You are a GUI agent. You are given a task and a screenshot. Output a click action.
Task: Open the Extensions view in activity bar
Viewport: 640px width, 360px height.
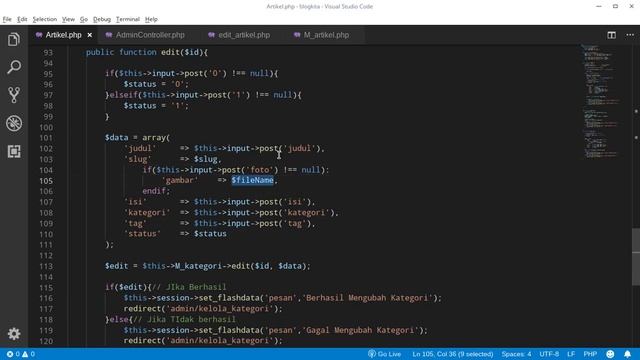tap(14, 151)
